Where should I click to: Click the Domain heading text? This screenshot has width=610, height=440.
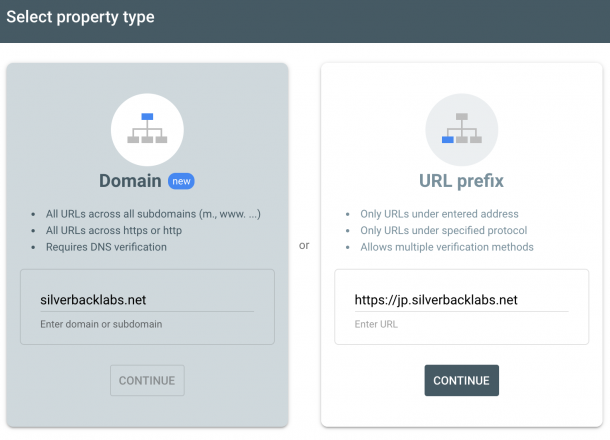[130, 181]
